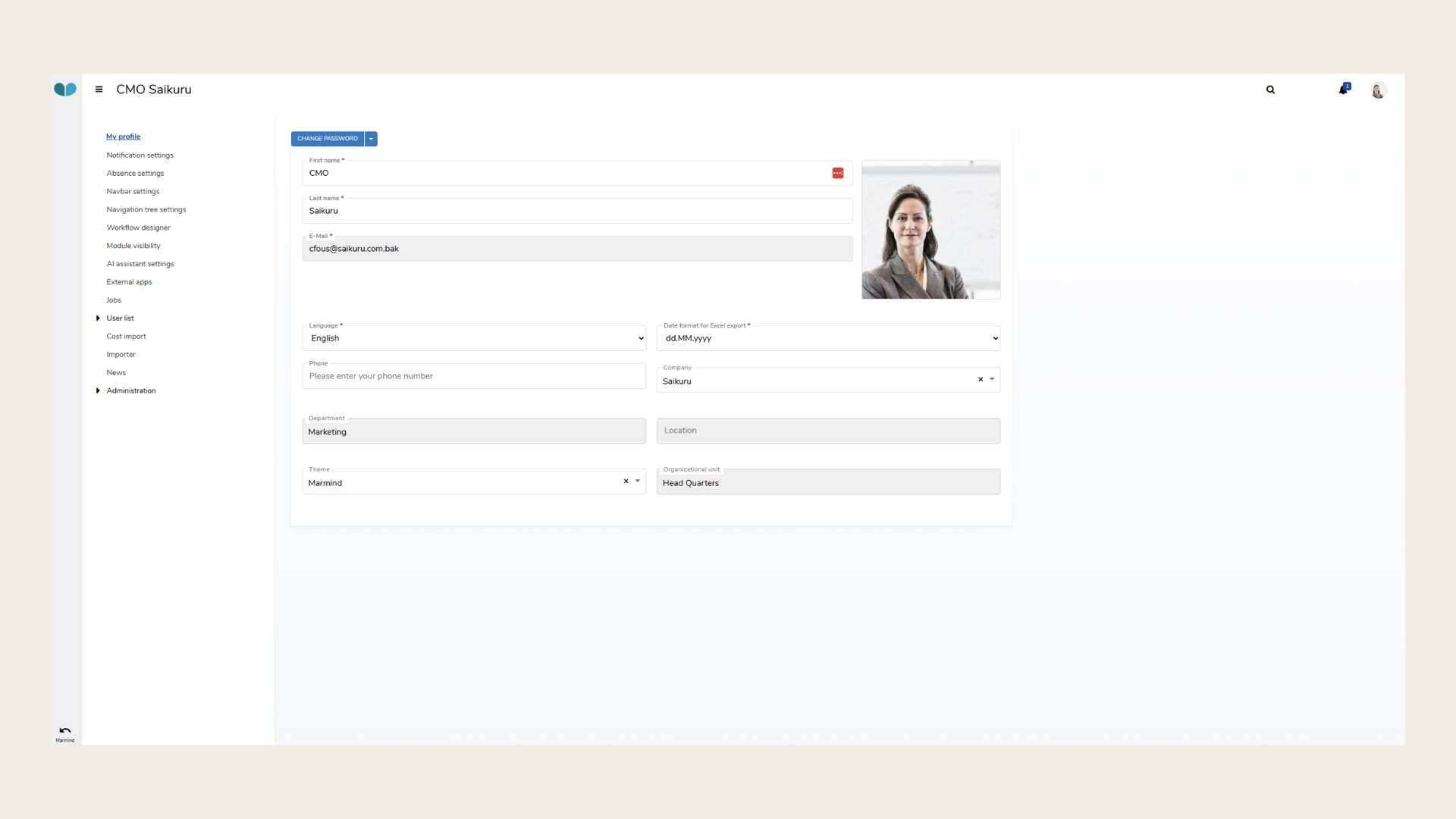Click the profile photo thumbnail
1456x819 pixels.
pyautogui.click(x=930, y=229)
